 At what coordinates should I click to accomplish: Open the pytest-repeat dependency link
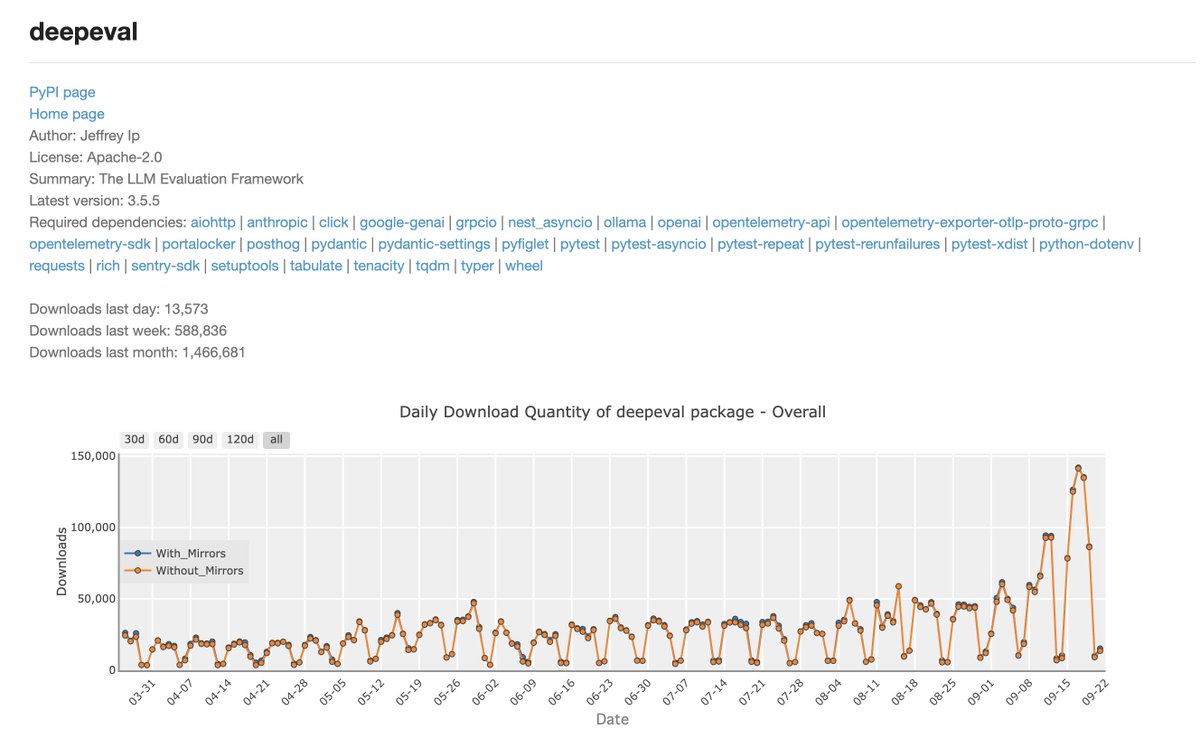(x=760, y=244)
